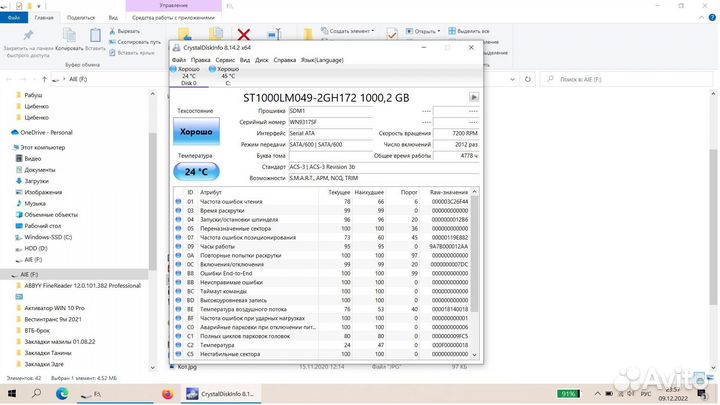Select the Нестабильные сектора attribute row
The width and height of the screenshot is (720, 405).
[322, 354]
